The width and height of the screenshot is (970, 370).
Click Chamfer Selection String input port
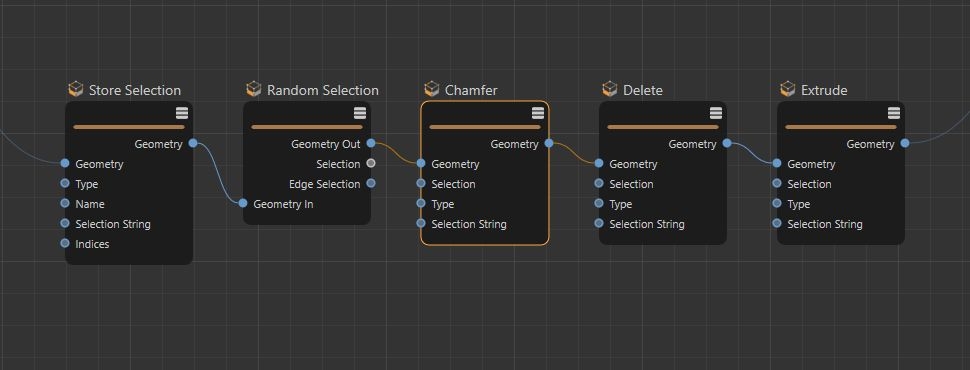click(421, 223)
